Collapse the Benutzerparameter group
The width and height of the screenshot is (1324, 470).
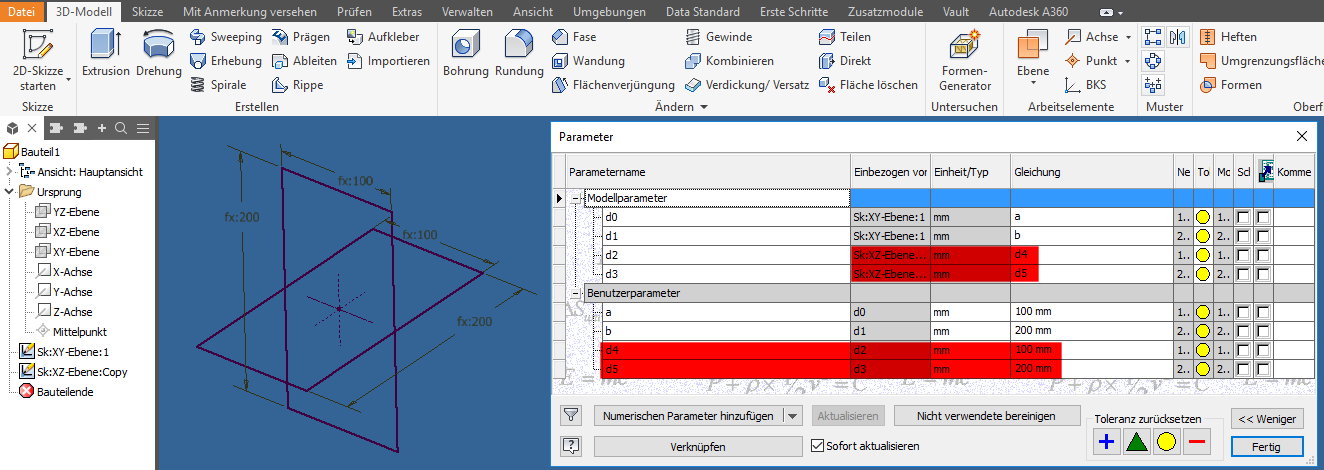[576, 293]
